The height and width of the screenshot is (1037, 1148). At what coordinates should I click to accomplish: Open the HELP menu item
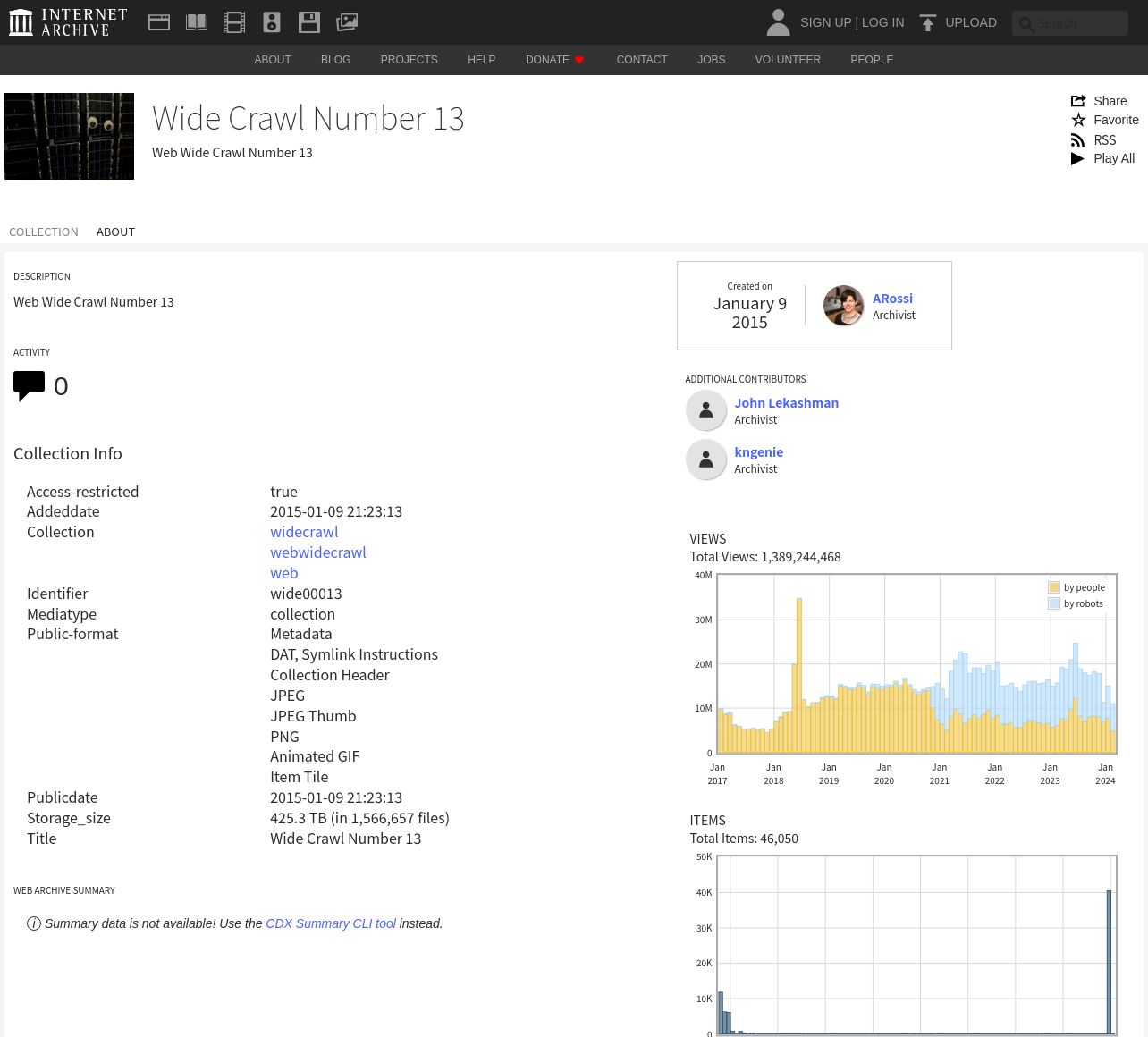pos(481,60)
